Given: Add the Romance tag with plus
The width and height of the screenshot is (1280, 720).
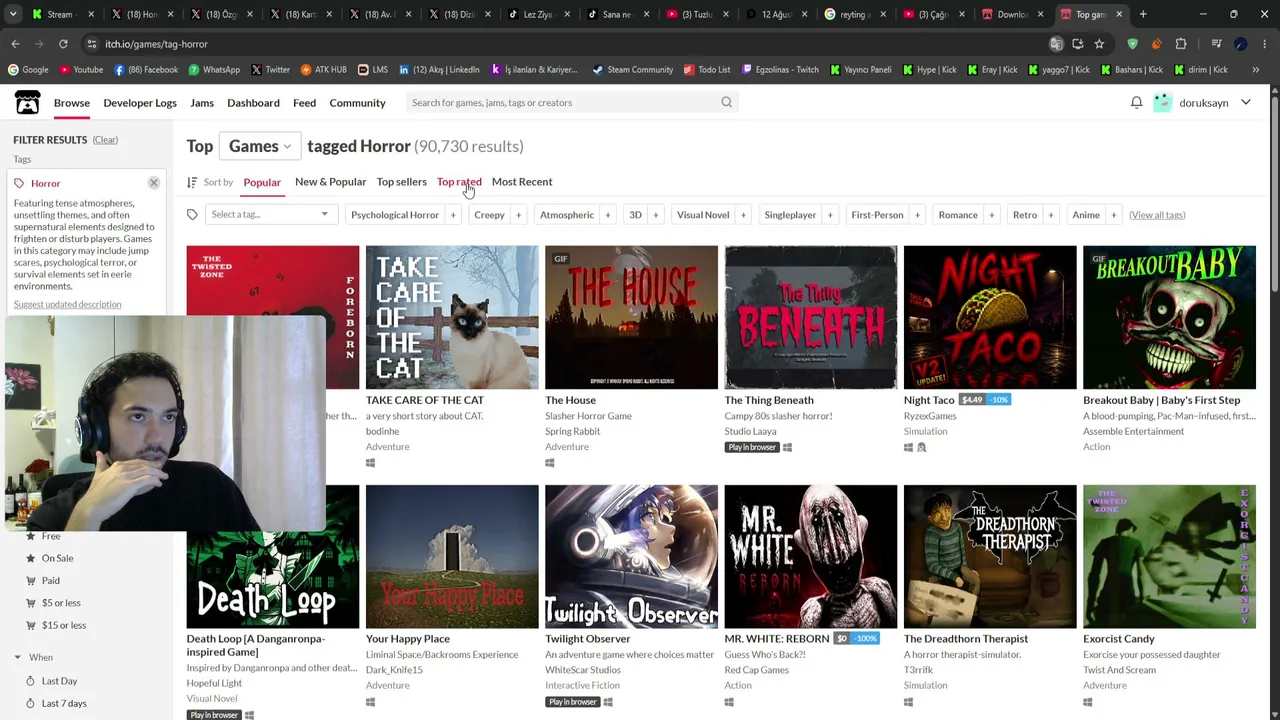Looking at the screenshot, I should pyautogui.click(x=992, y=215).
